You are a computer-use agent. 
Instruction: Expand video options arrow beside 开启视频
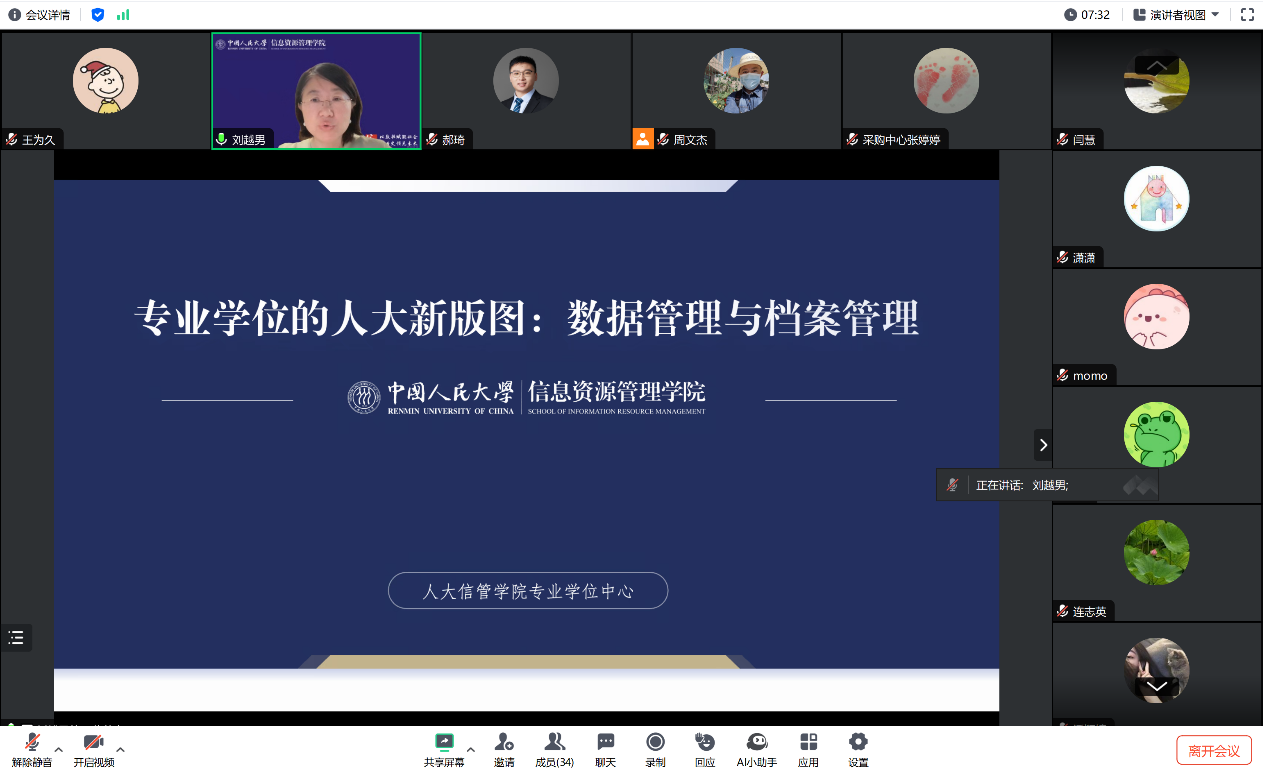coord(120,749)
